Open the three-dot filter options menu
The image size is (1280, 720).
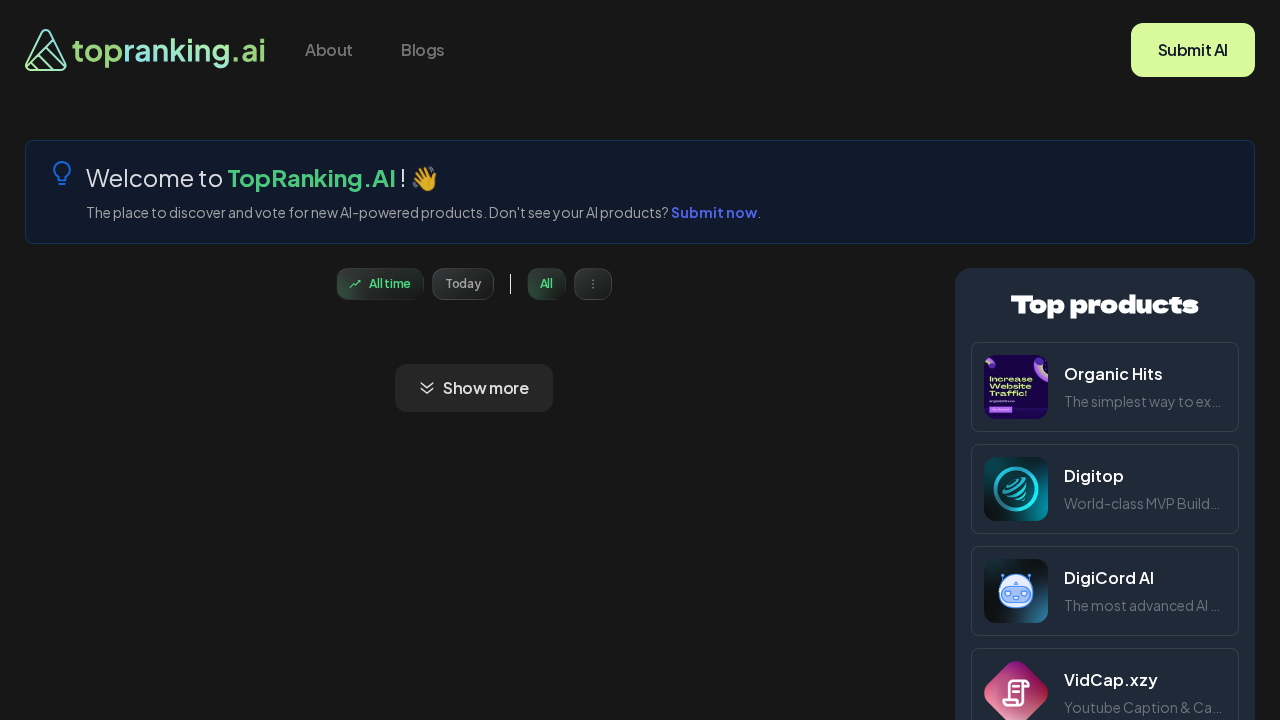coord(592,283)
